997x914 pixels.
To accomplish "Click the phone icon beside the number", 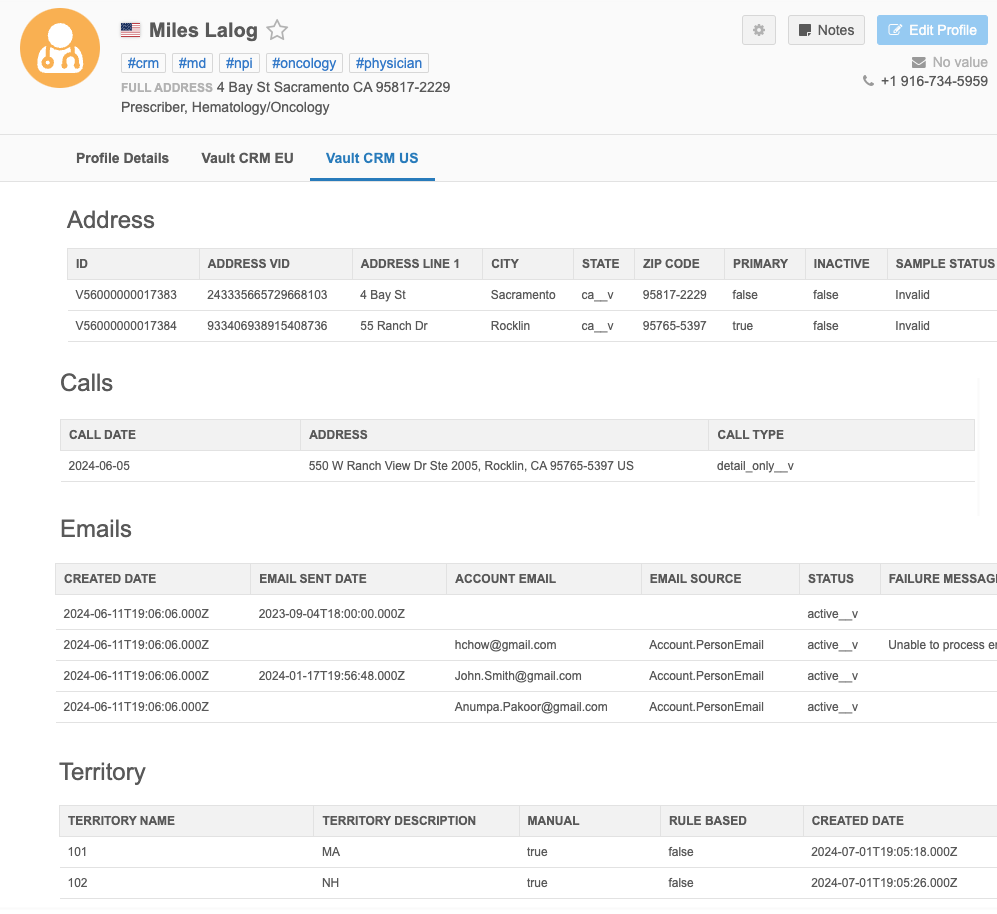I will [868, 81].
